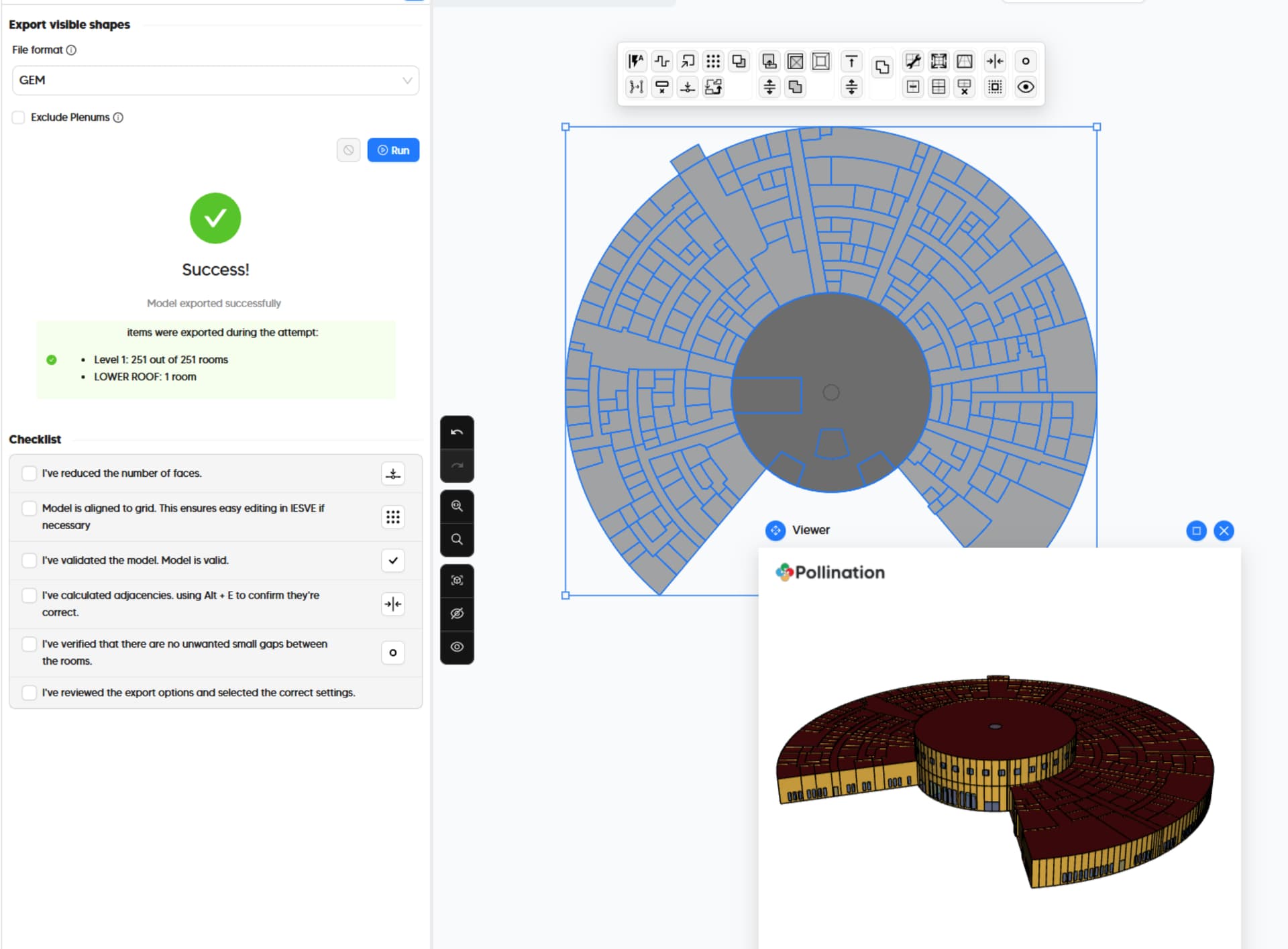
Task: Click the cancel run button beside Run
Action: (x=349, y=150)
